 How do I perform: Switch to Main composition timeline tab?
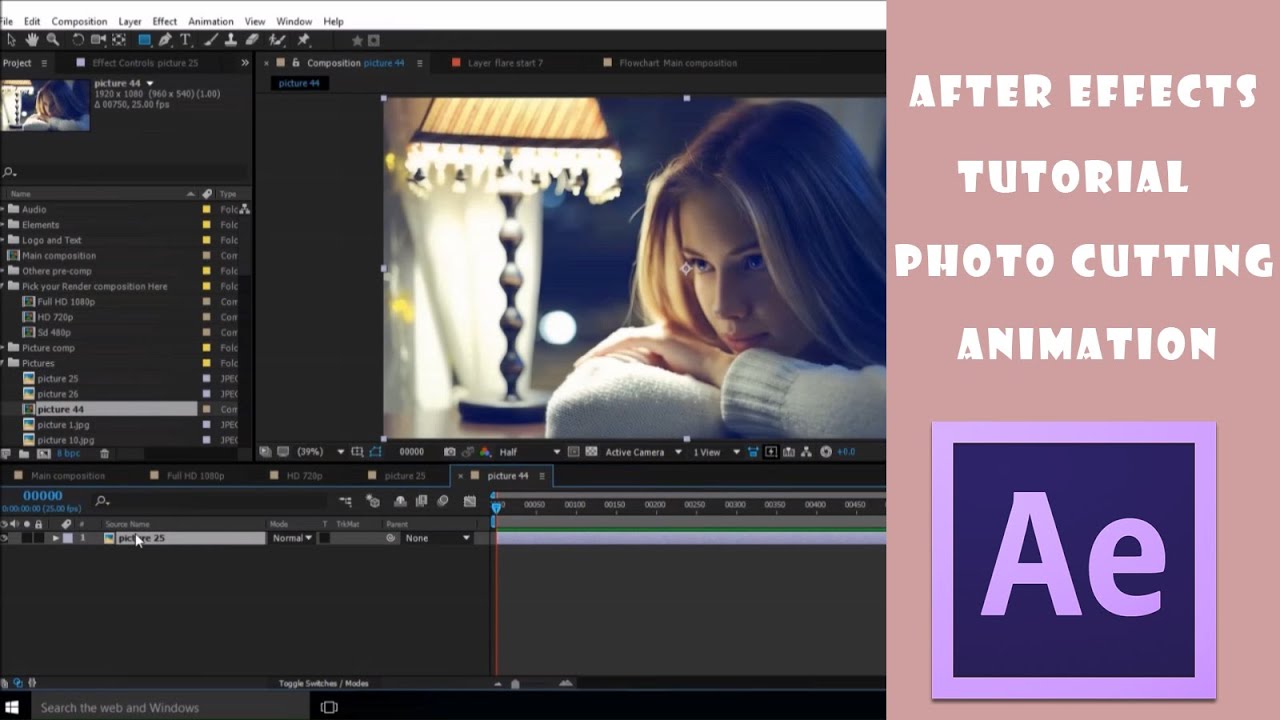68,476
